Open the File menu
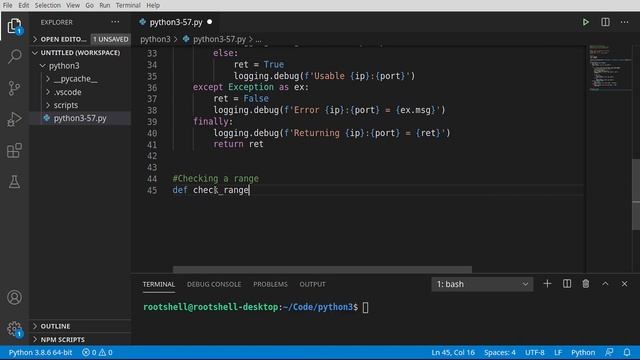 7,5
